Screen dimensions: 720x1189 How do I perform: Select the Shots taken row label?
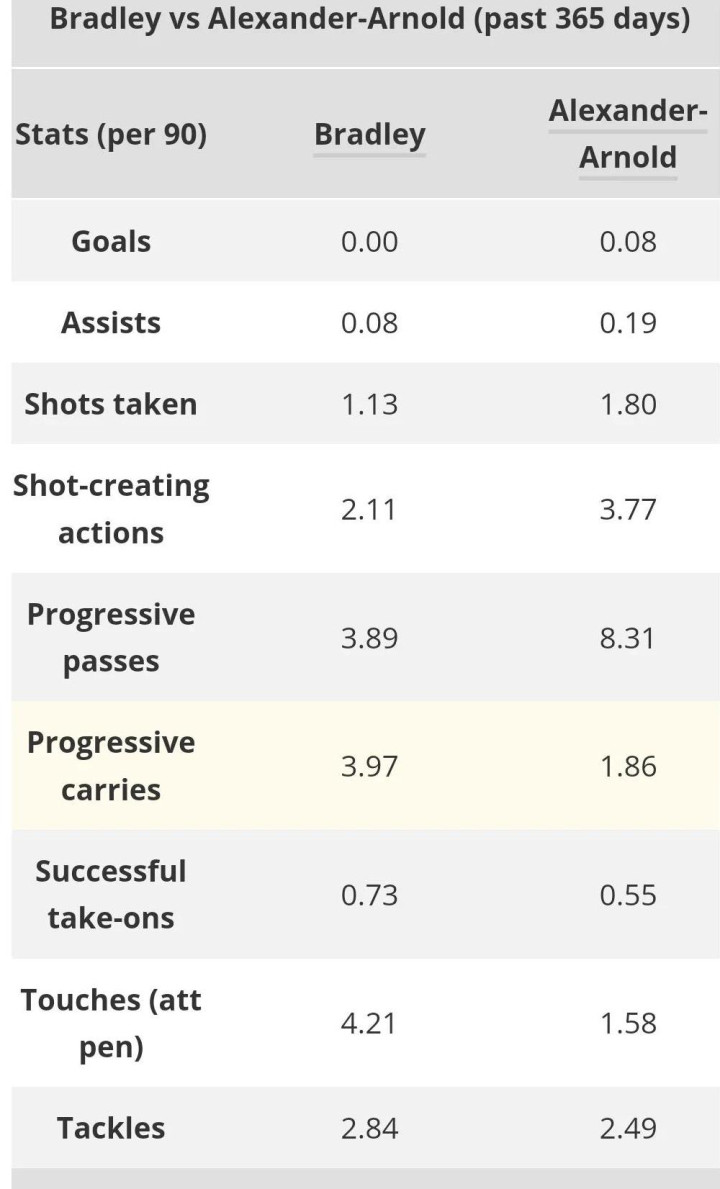(111, 403)
